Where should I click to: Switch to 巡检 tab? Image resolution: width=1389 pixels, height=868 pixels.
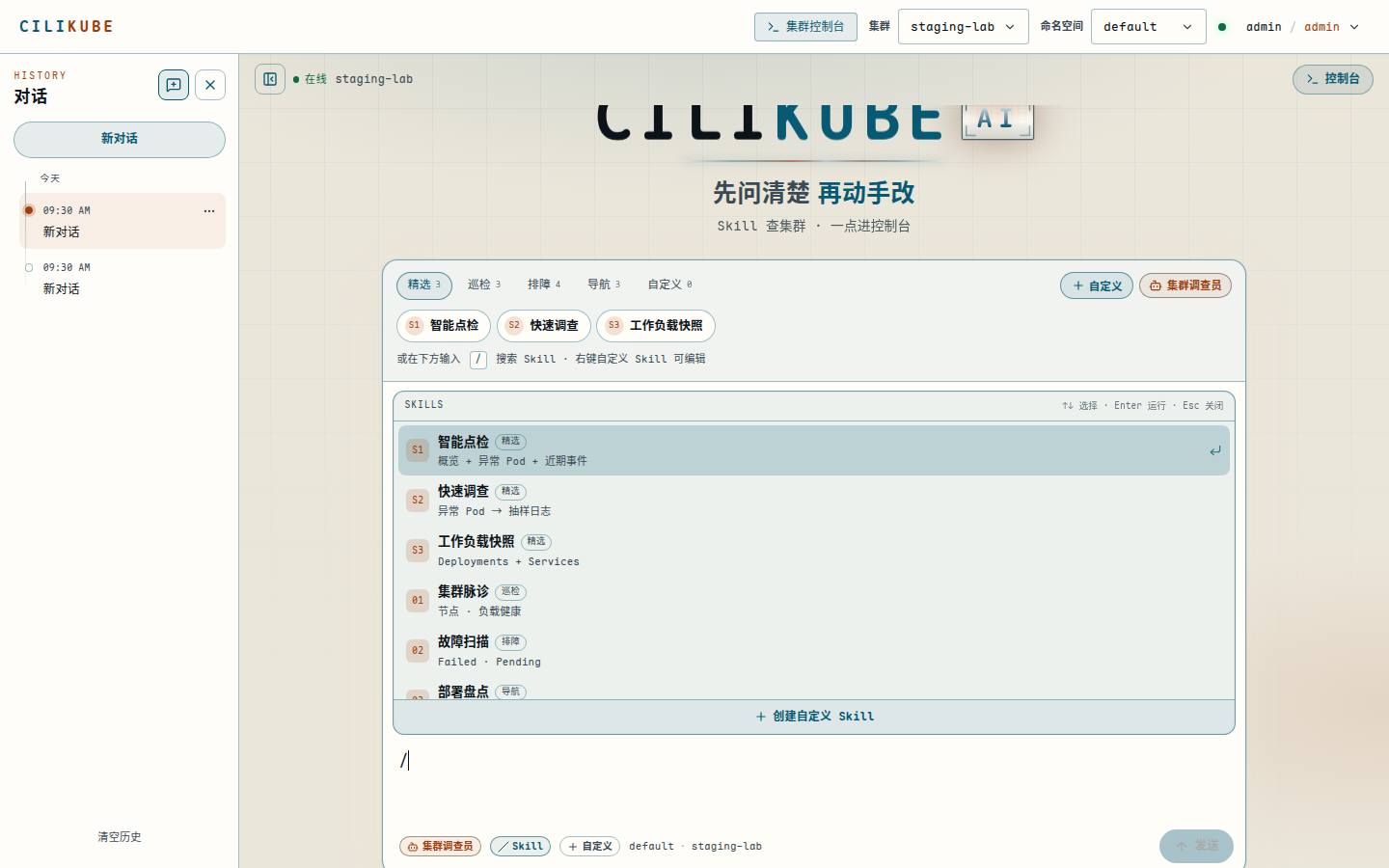[484, 285]
